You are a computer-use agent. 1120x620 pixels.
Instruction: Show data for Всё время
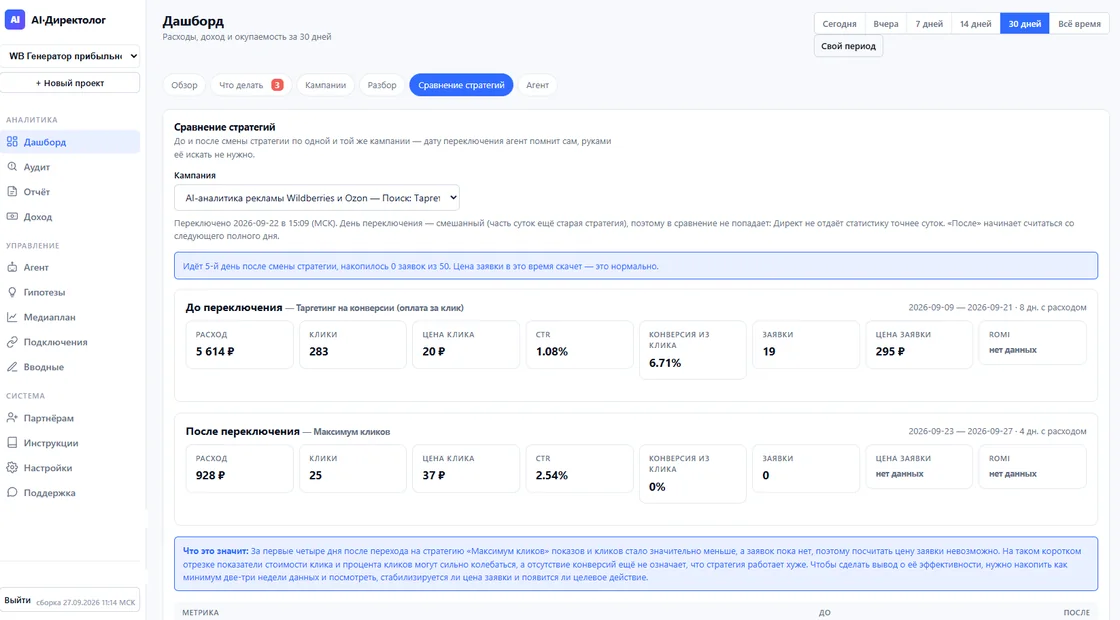coord(1079,24)
